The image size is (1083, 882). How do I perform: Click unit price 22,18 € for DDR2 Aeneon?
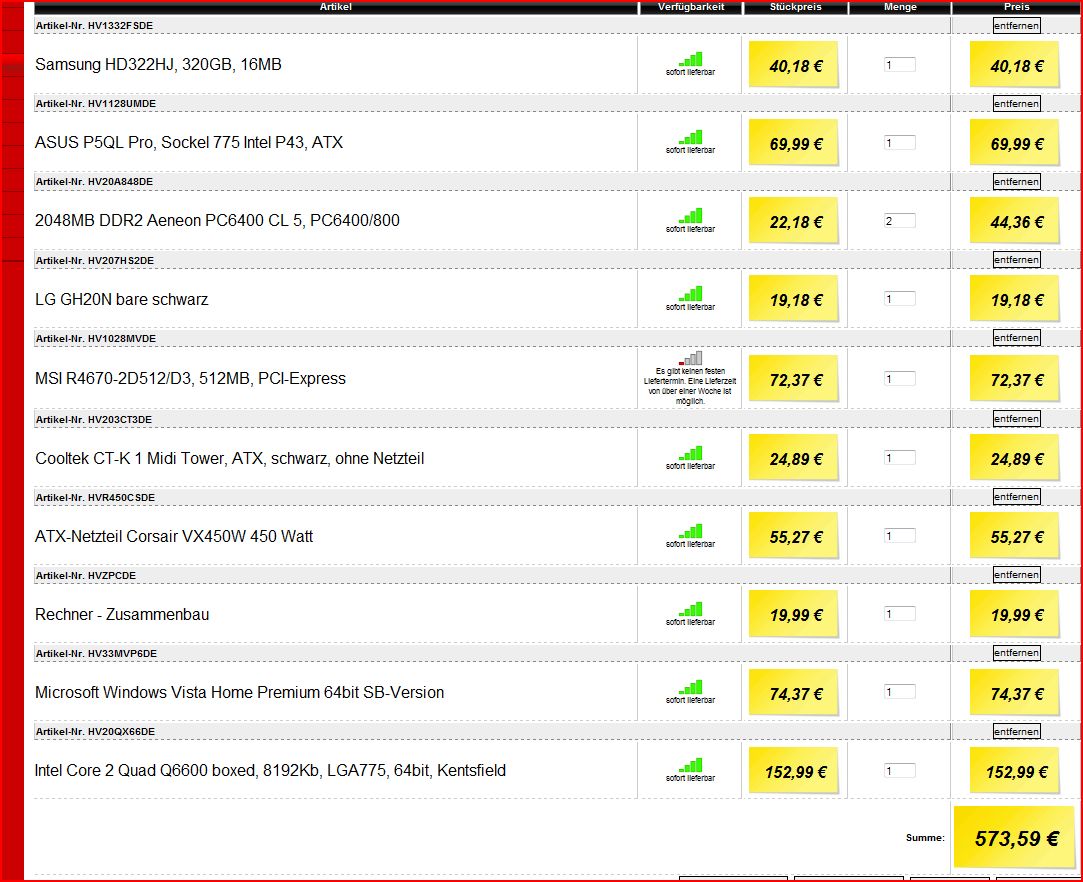(794, 221)
